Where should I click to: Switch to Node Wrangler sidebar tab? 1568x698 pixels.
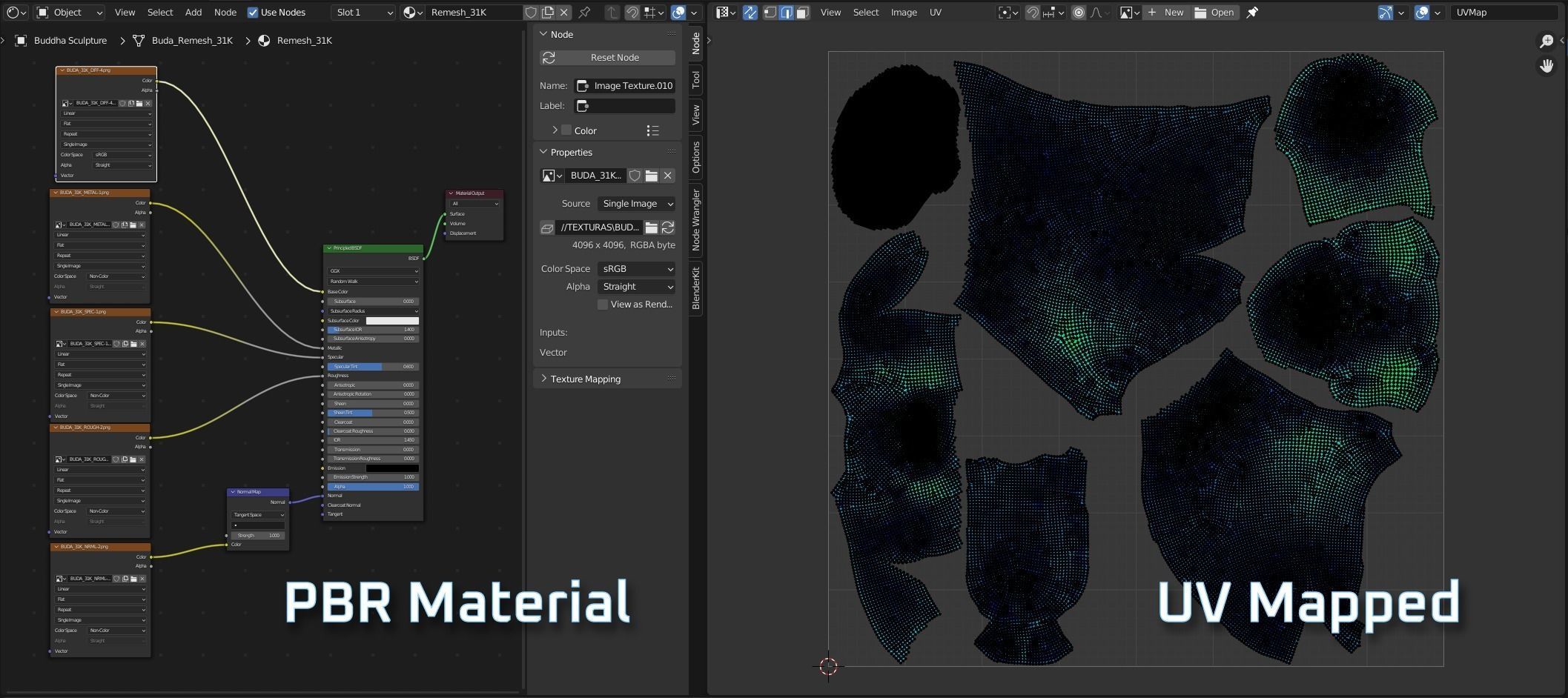(x=695, y=219)
